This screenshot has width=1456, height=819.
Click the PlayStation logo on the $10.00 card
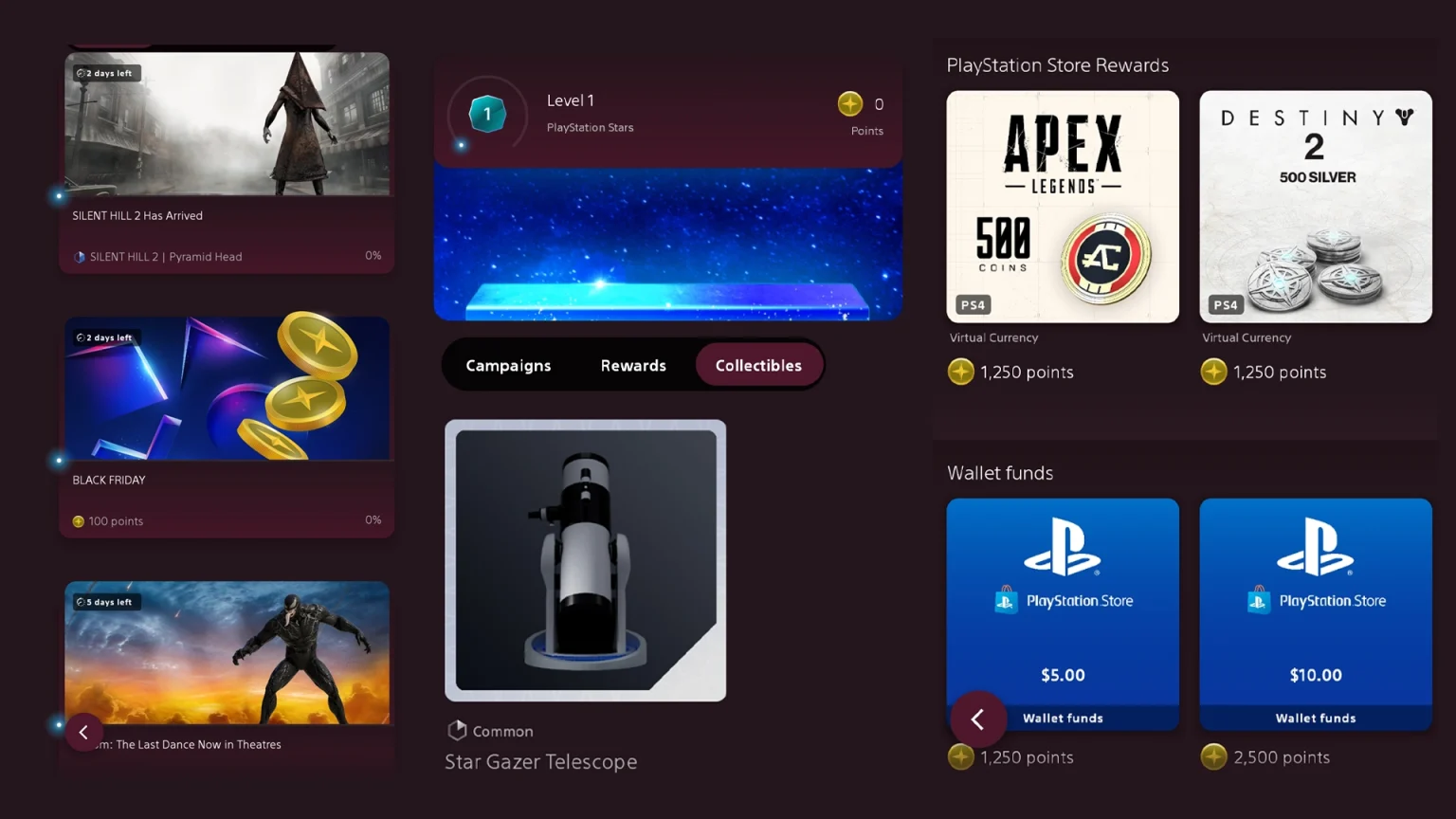click(1316, 547)
